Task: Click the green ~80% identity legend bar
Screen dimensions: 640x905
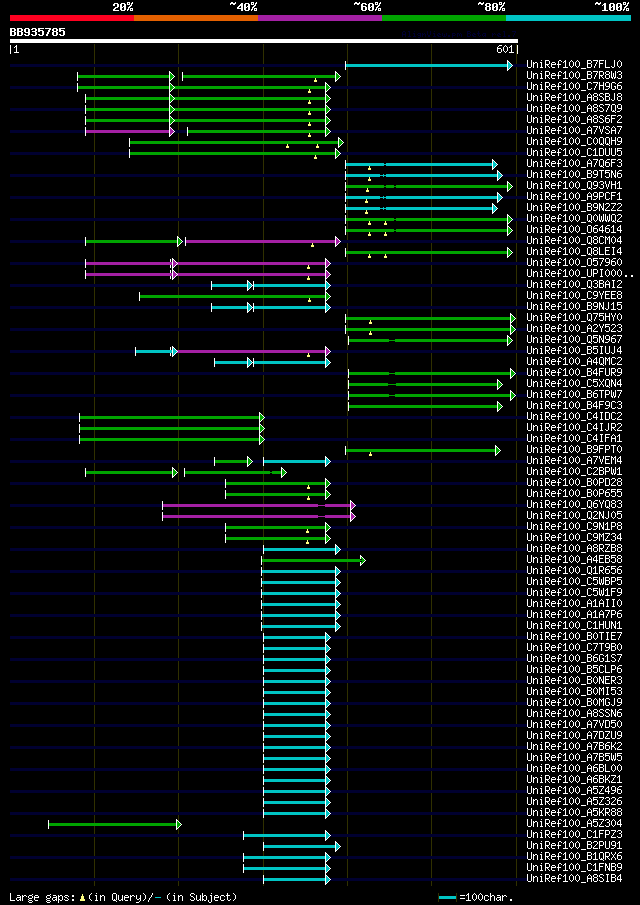Action: (444, 18)
